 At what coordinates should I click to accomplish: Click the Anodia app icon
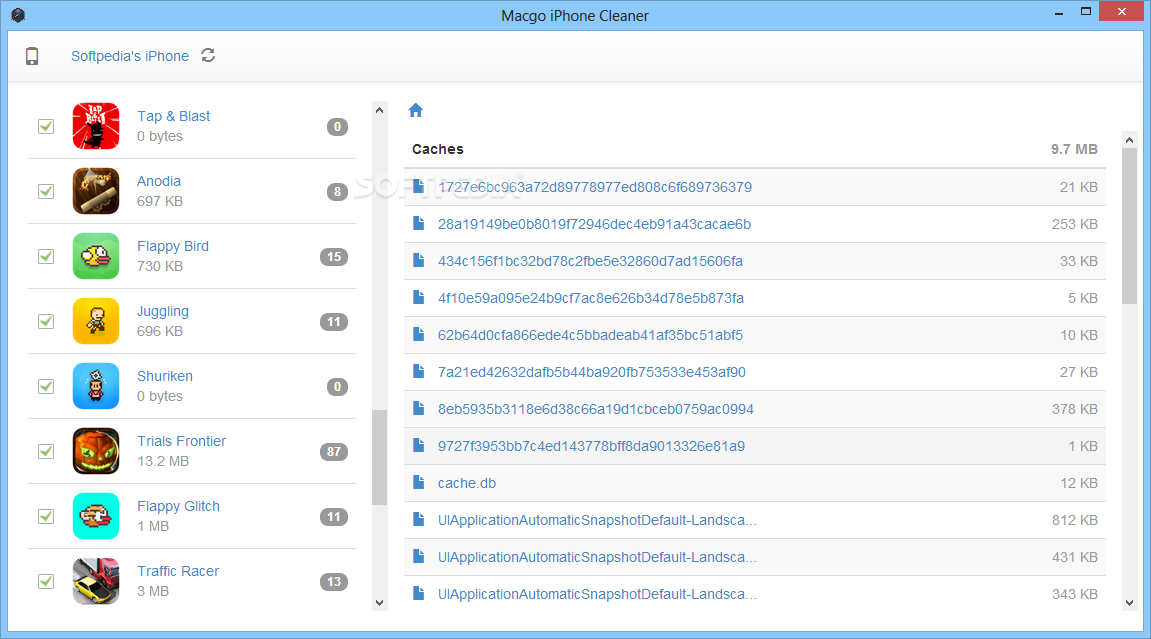click(x=96, y=191)
